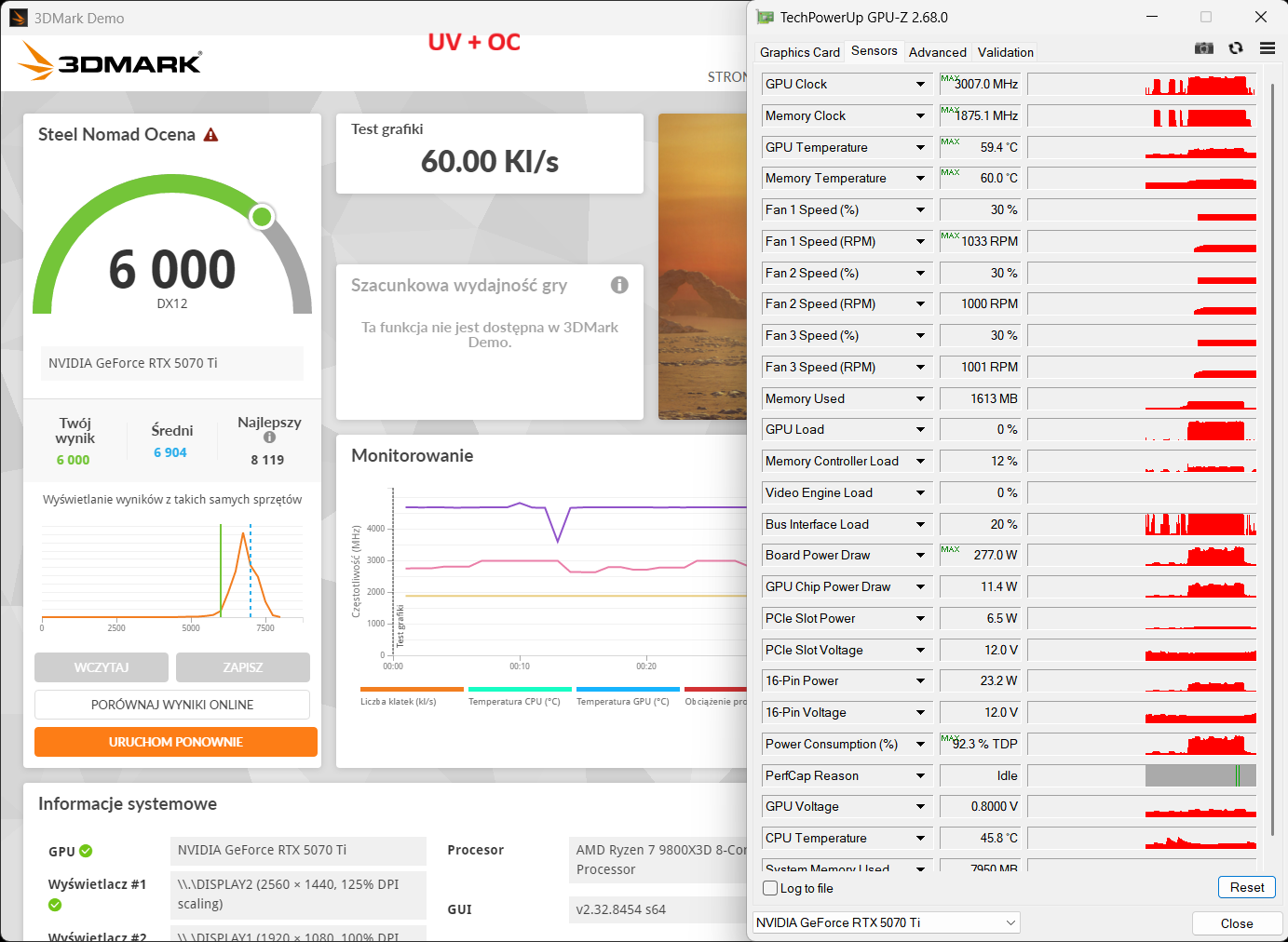The image size is (1288, 942).
Task: Click PORÓWNAJ WYNIKI ONLINE button
Action: [172, 705]
